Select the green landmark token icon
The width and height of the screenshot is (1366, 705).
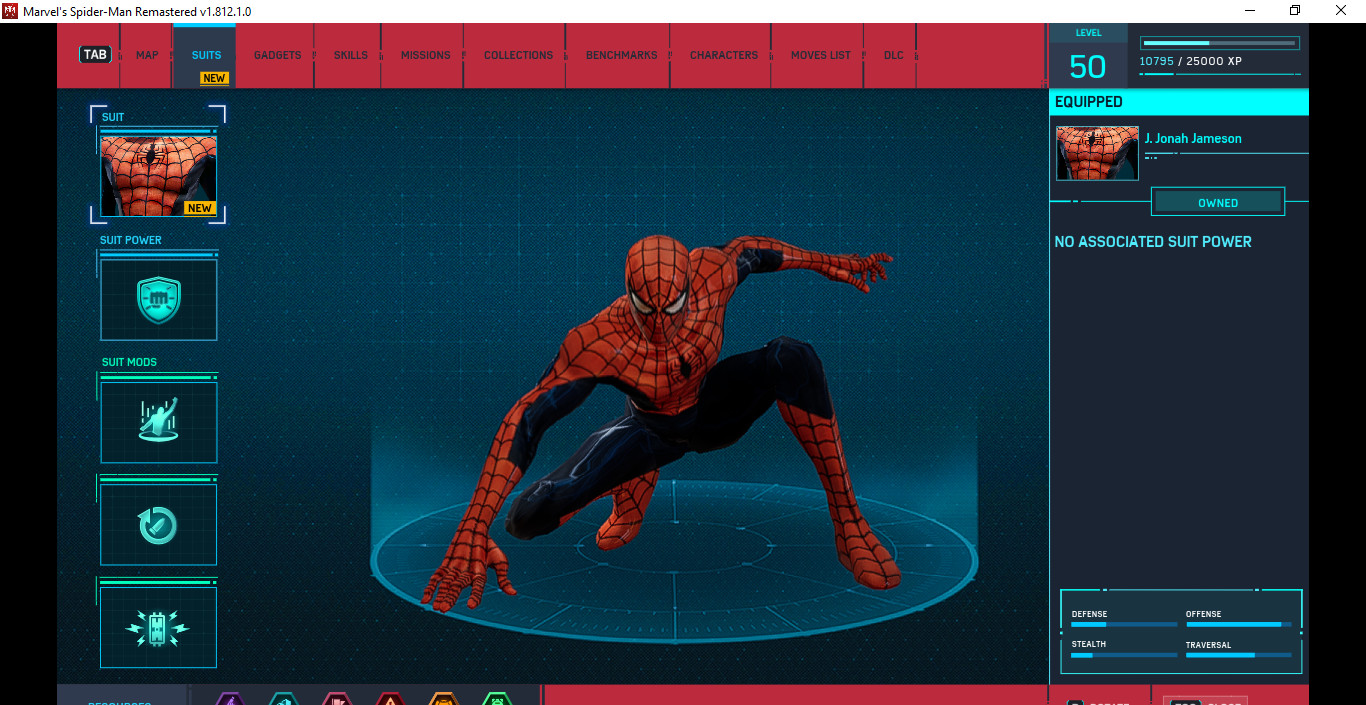(x=495, y=698)
